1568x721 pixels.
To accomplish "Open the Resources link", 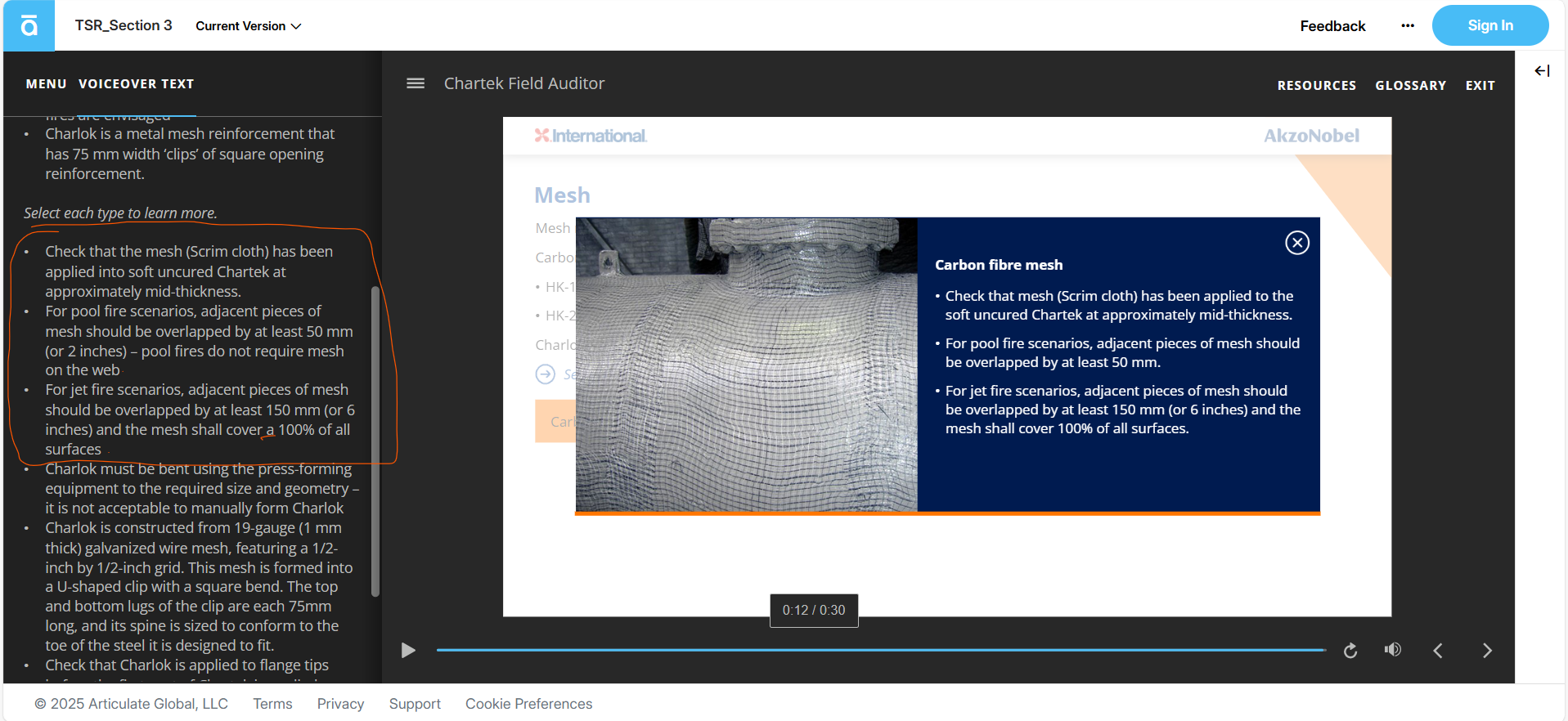I will [1316, 85].
